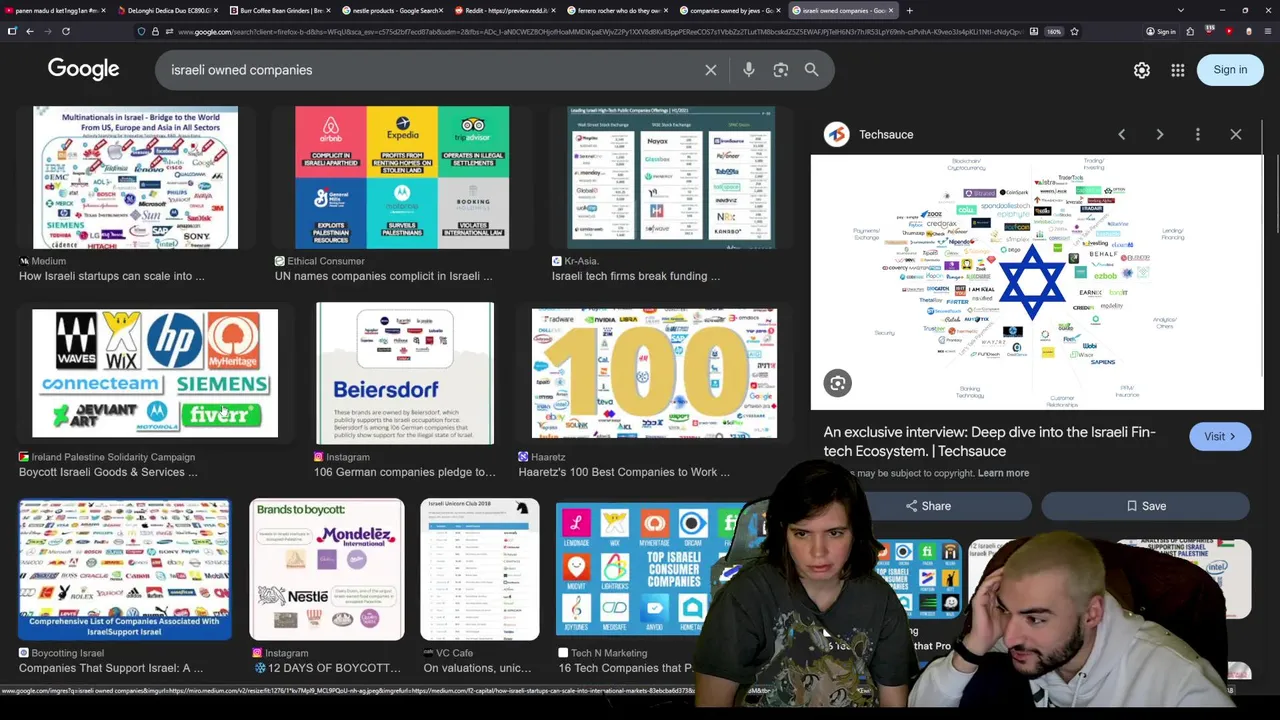Visit the Techsauce page
This screenshot has height=720, width=1280.
coord(1220,436)
